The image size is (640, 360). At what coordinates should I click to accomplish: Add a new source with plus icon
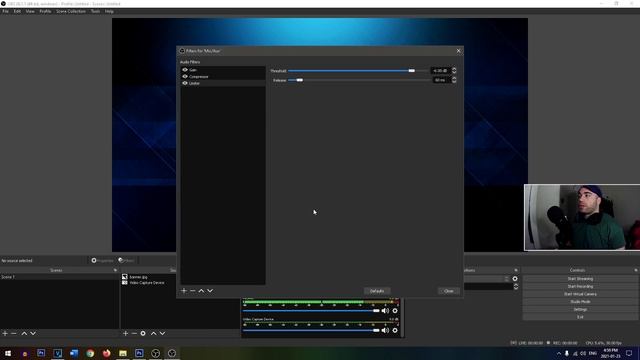click(x=125, y=333)
